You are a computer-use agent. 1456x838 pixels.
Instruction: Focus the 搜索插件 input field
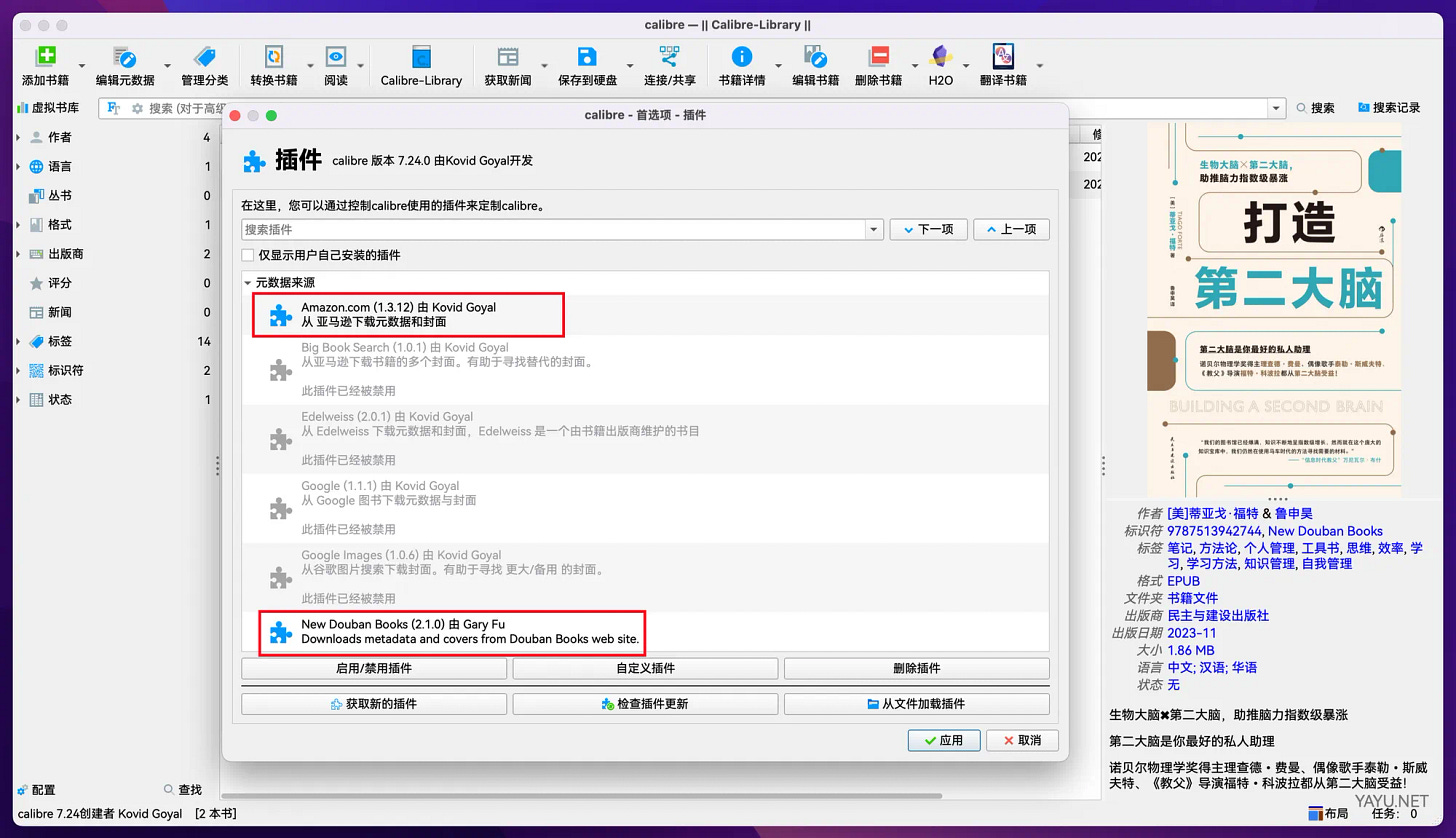(553, 229)
